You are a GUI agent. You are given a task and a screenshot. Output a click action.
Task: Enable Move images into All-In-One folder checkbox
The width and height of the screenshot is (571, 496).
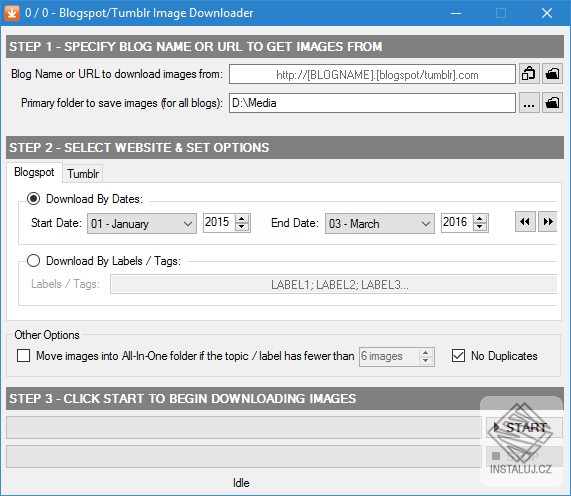tap(24, 355)
